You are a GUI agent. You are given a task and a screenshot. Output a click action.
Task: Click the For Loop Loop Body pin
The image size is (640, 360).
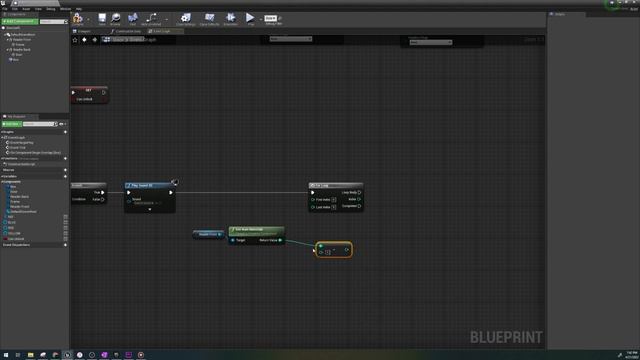pyautogui.click(x=359, y=192)
